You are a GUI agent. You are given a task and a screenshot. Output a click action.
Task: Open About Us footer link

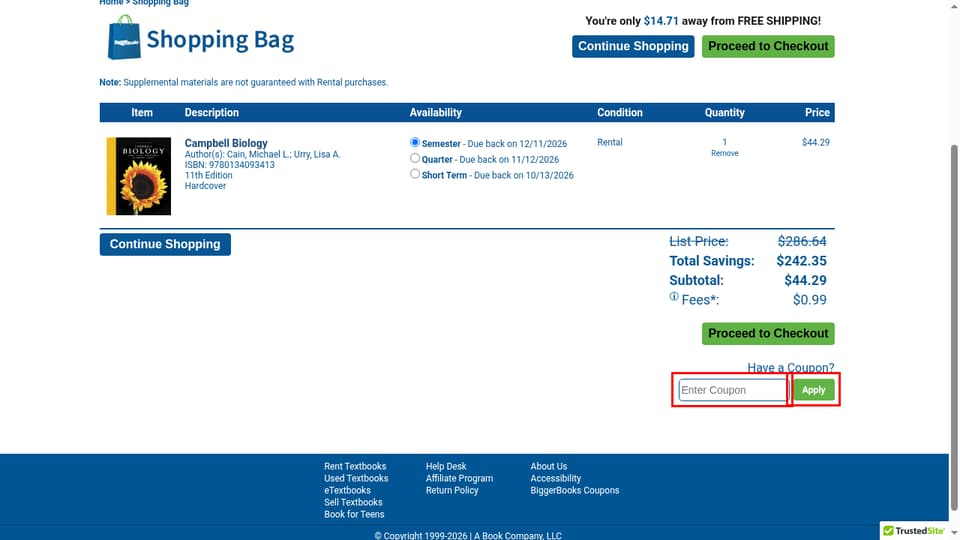tap(549, 467)
